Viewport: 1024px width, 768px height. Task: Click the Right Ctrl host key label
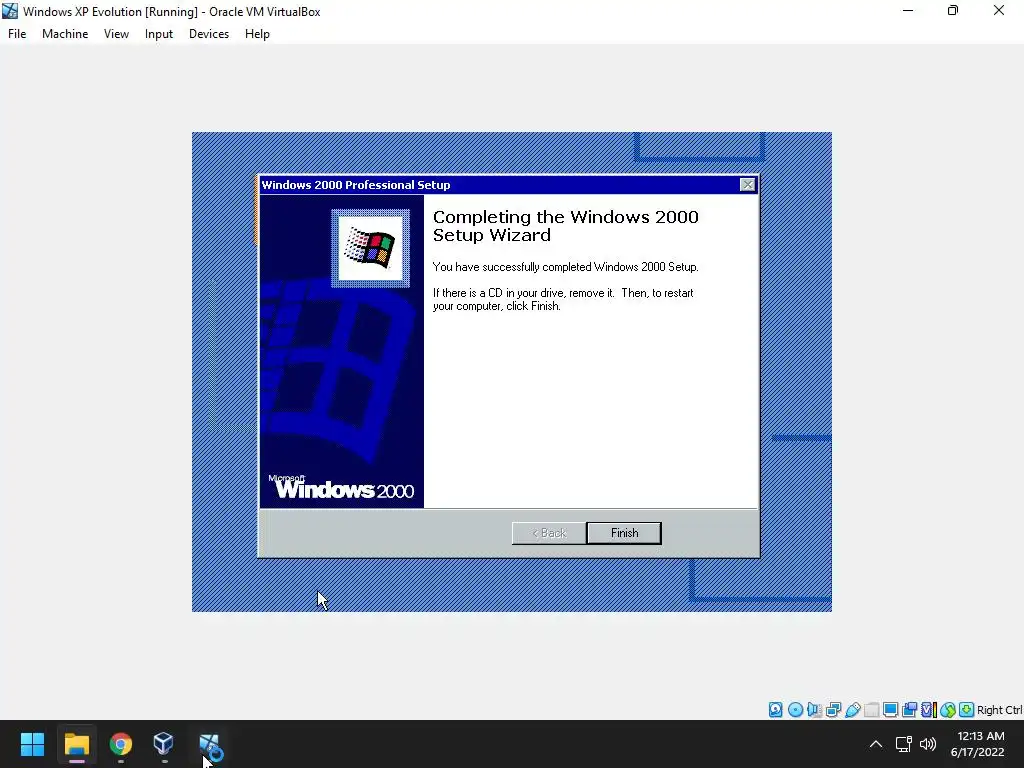[1000, 710]
